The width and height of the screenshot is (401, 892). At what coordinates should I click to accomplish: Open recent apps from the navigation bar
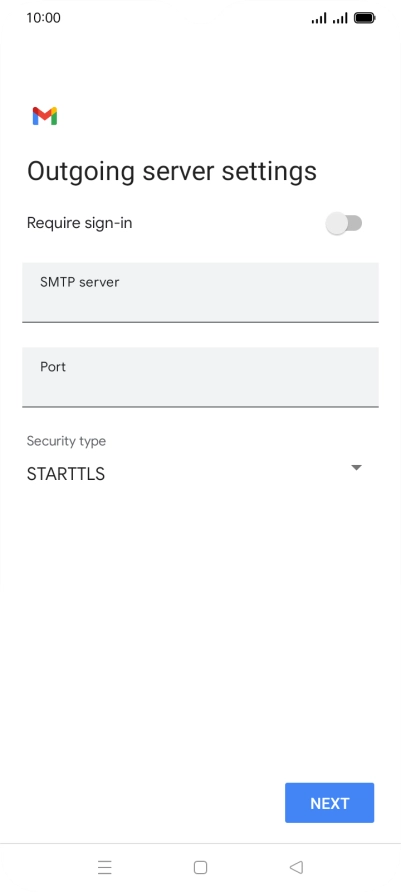click(105, 867)
